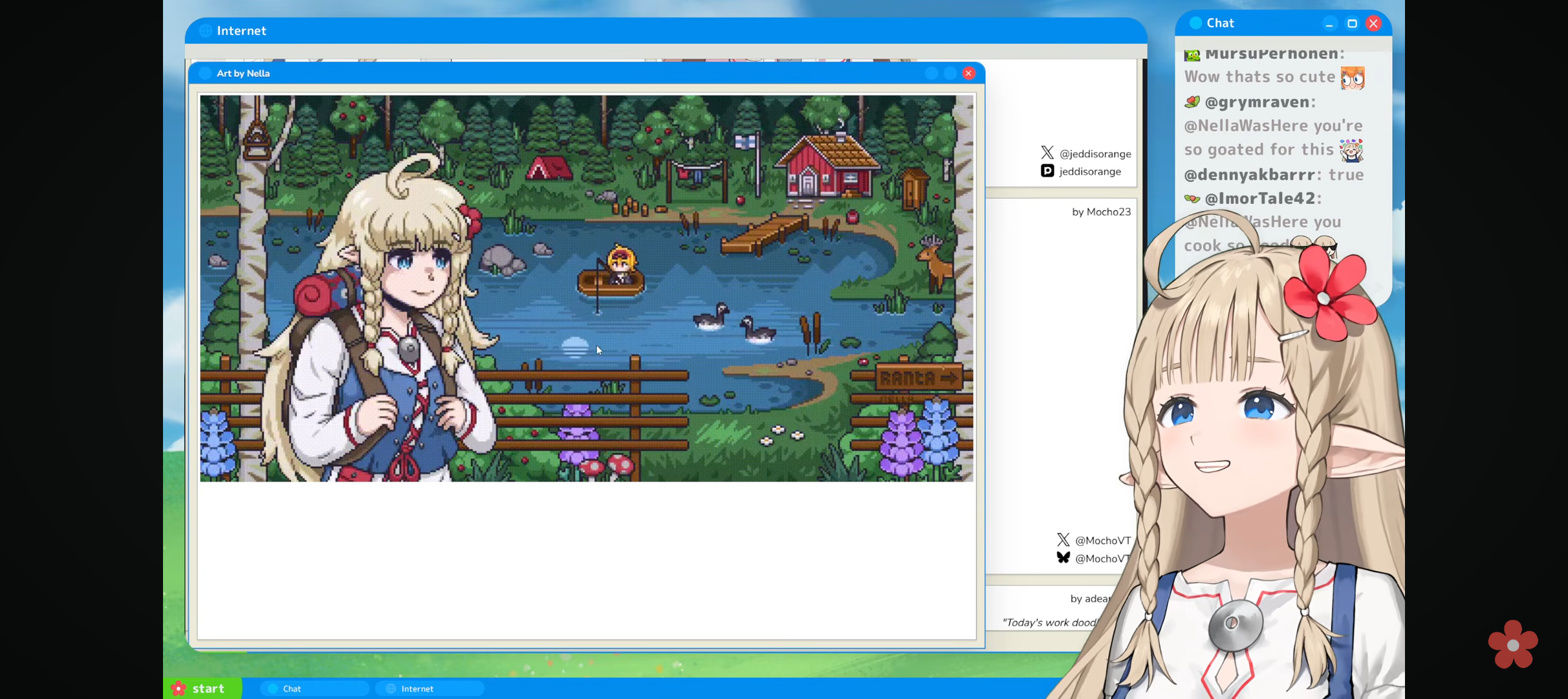Switch to Internet in the taskbar
The width and height of the screenshot is (1568, 699).
pos(430,689)
